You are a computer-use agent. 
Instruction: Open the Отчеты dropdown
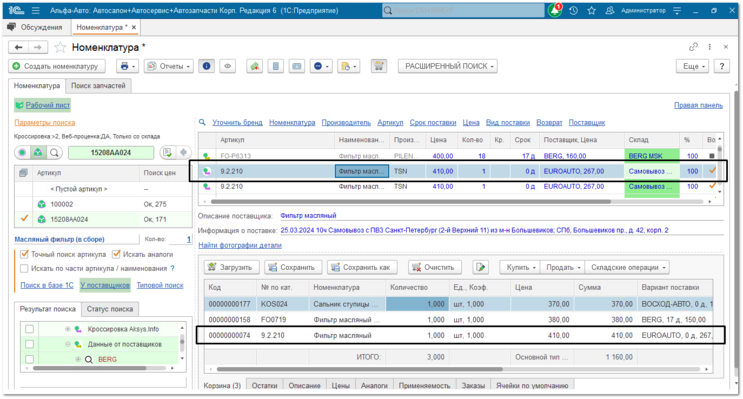[169, 66]
